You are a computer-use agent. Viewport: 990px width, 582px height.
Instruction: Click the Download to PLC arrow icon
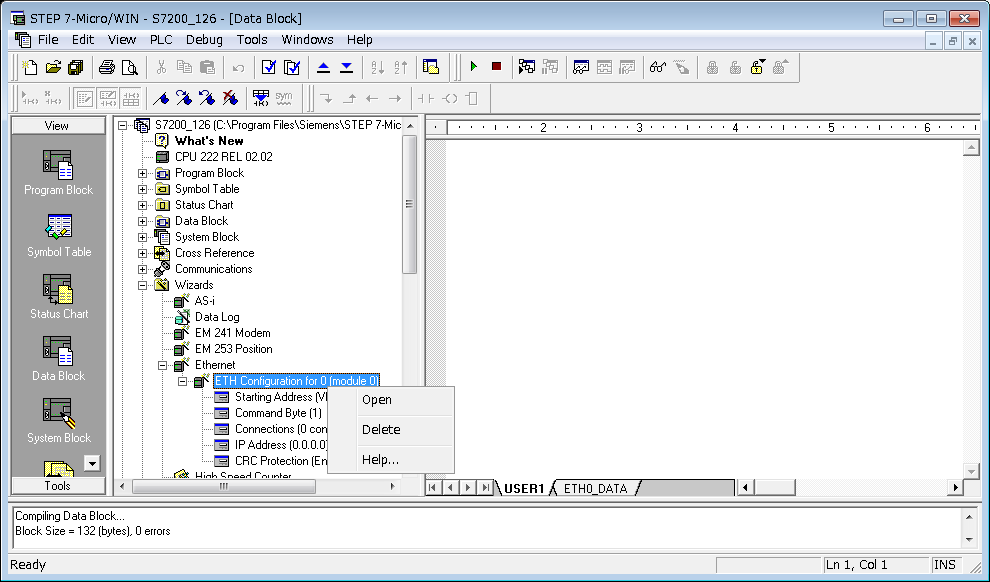pos(346,67)
